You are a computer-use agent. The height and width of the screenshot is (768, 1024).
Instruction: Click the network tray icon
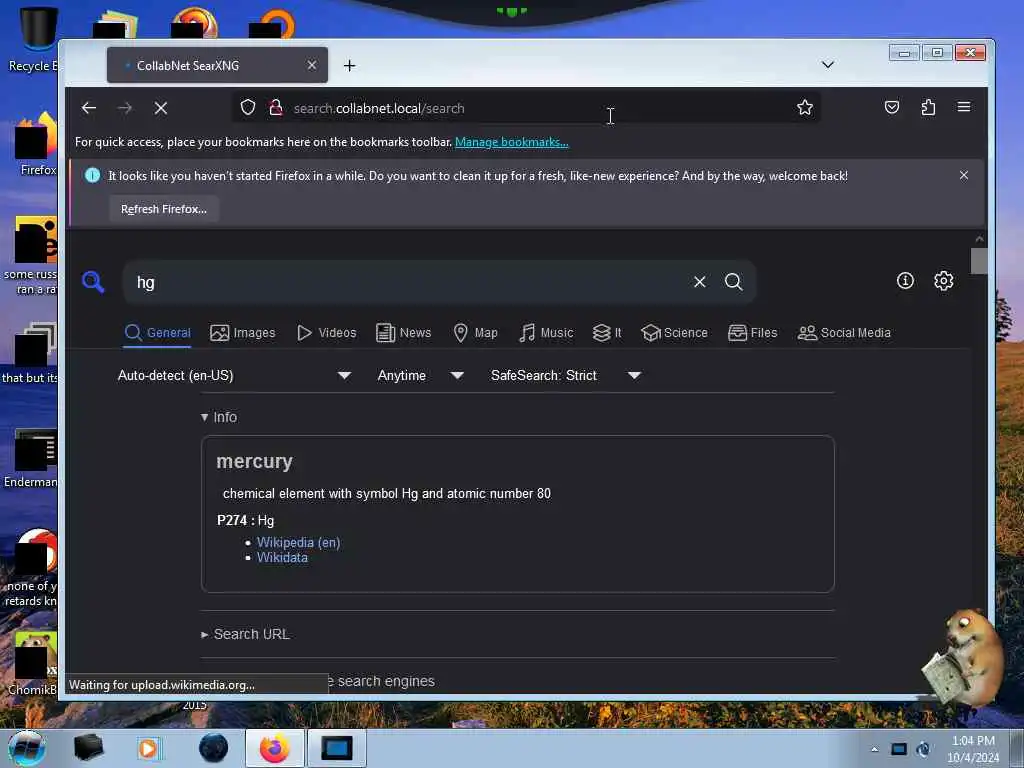coord(899,749)
